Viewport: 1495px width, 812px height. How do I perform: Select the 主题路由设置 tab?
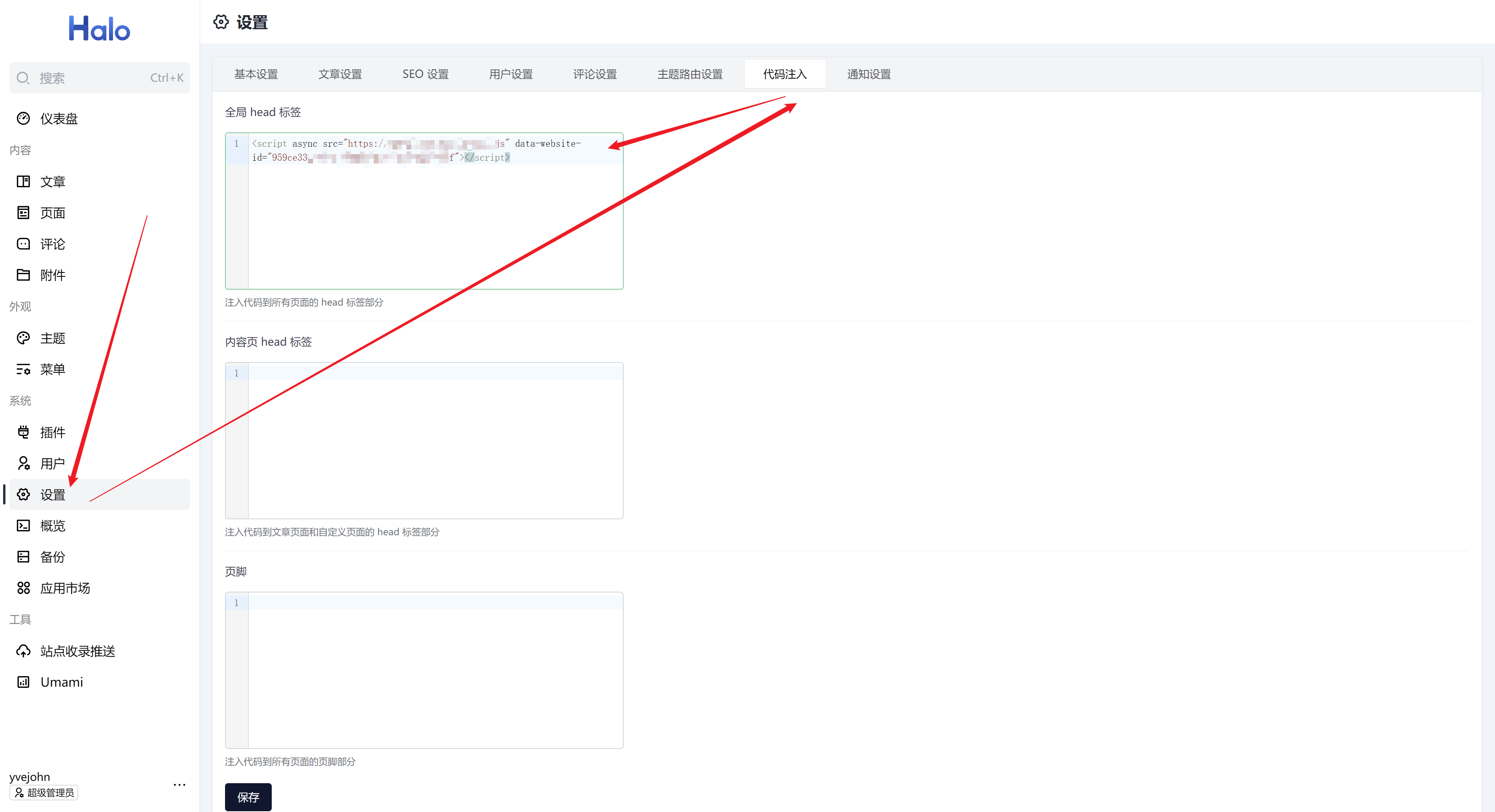(689, 74)
